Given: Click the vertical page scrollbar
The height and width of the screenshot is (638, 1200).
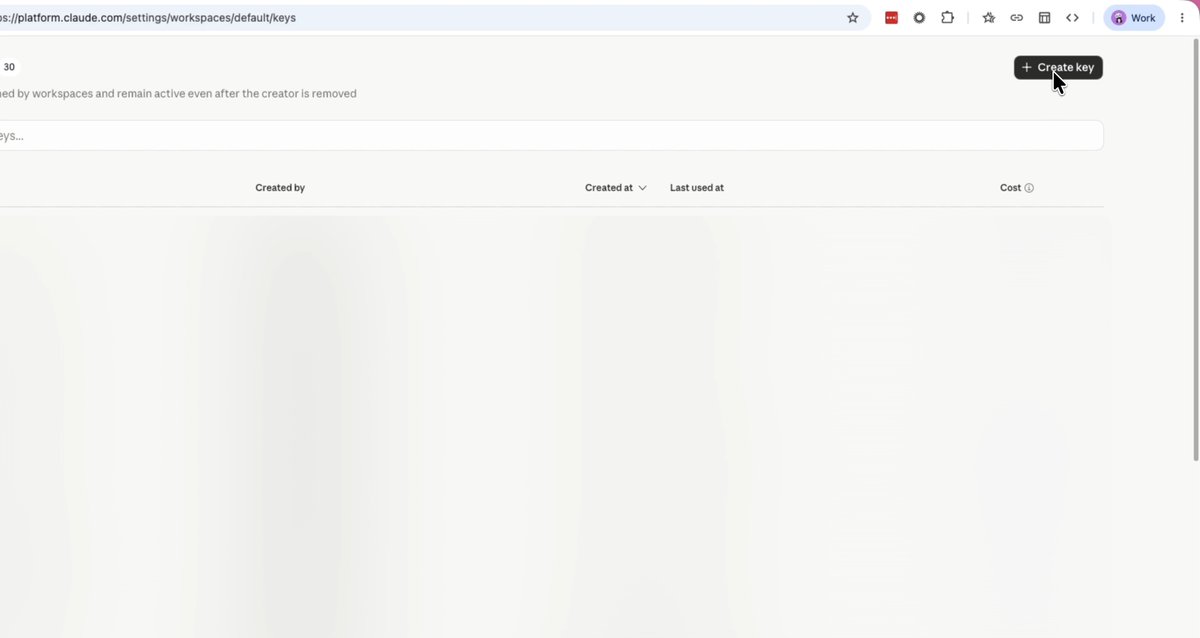Looking at the screenshot, I should 1195,250.
